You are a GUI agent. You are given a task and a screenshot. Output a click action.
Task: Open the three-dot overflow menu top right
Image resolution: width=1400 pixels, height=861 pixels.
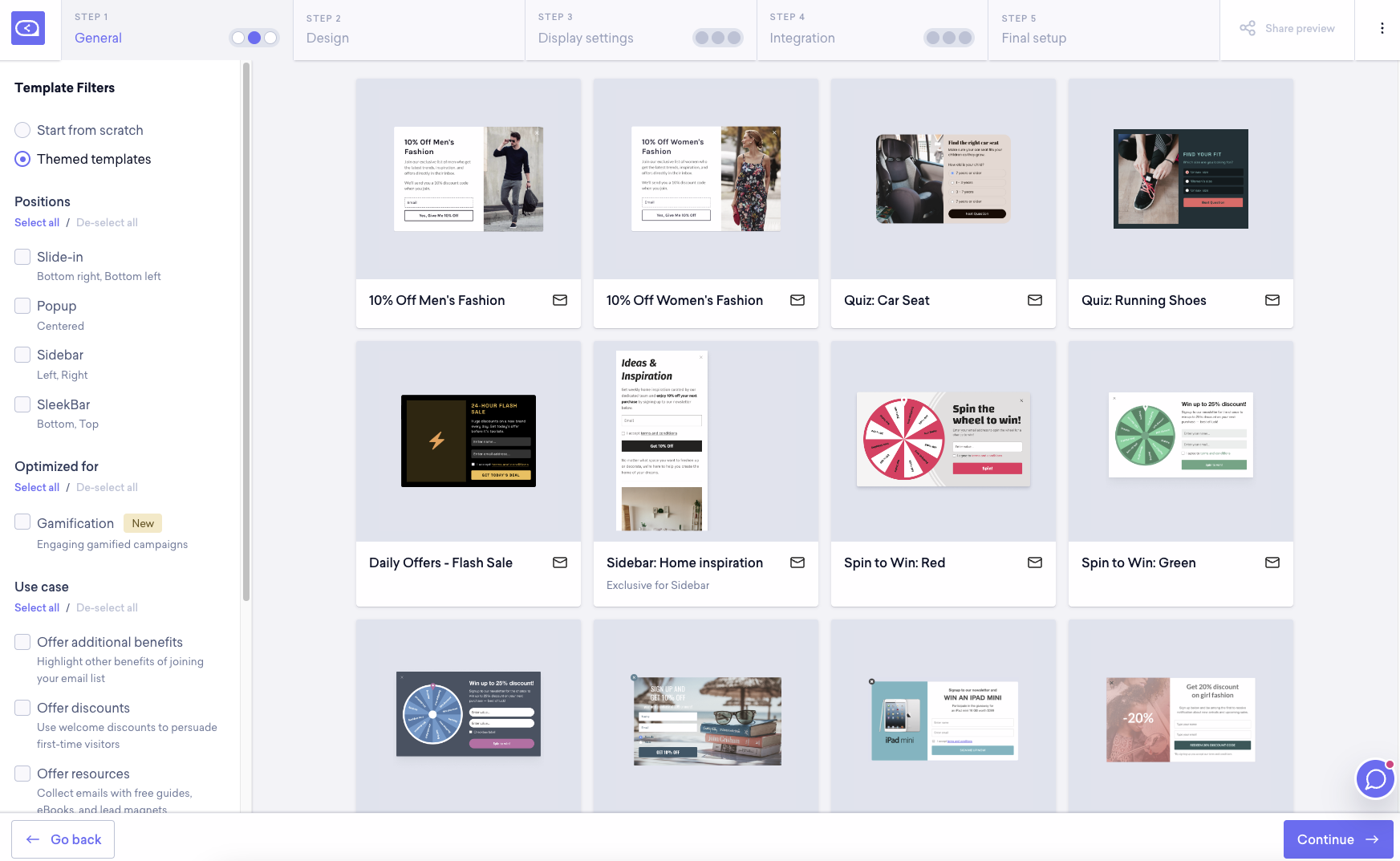point(1382,27)
